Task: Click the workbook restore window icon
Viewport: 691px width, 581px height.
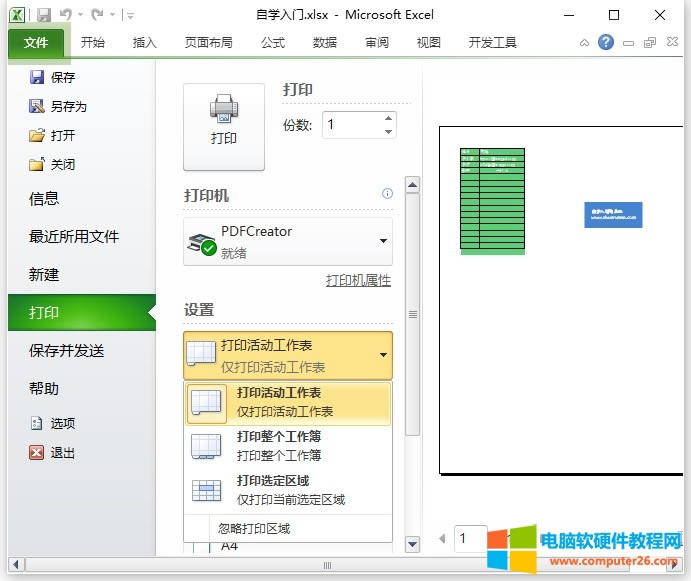Action: [x=650, y=42]
